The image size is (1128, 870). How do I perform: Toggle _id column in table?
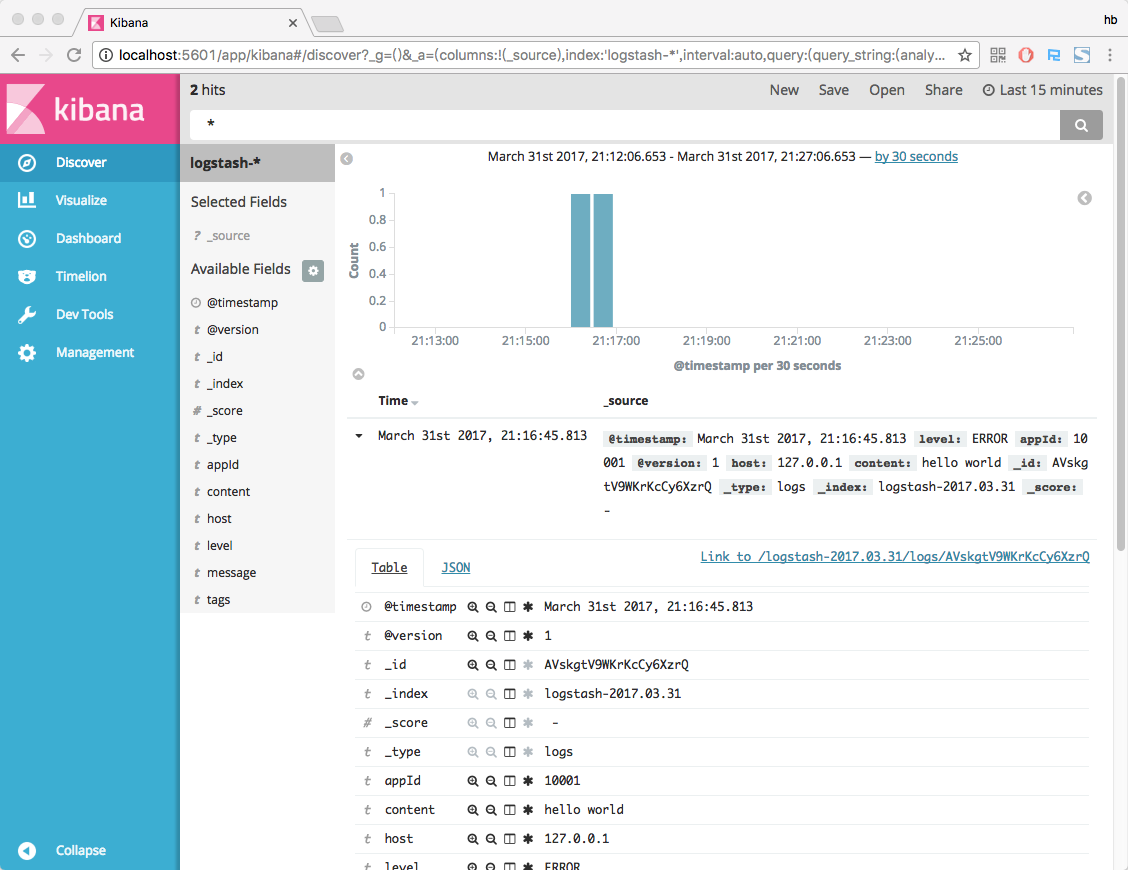pos(509,665)
